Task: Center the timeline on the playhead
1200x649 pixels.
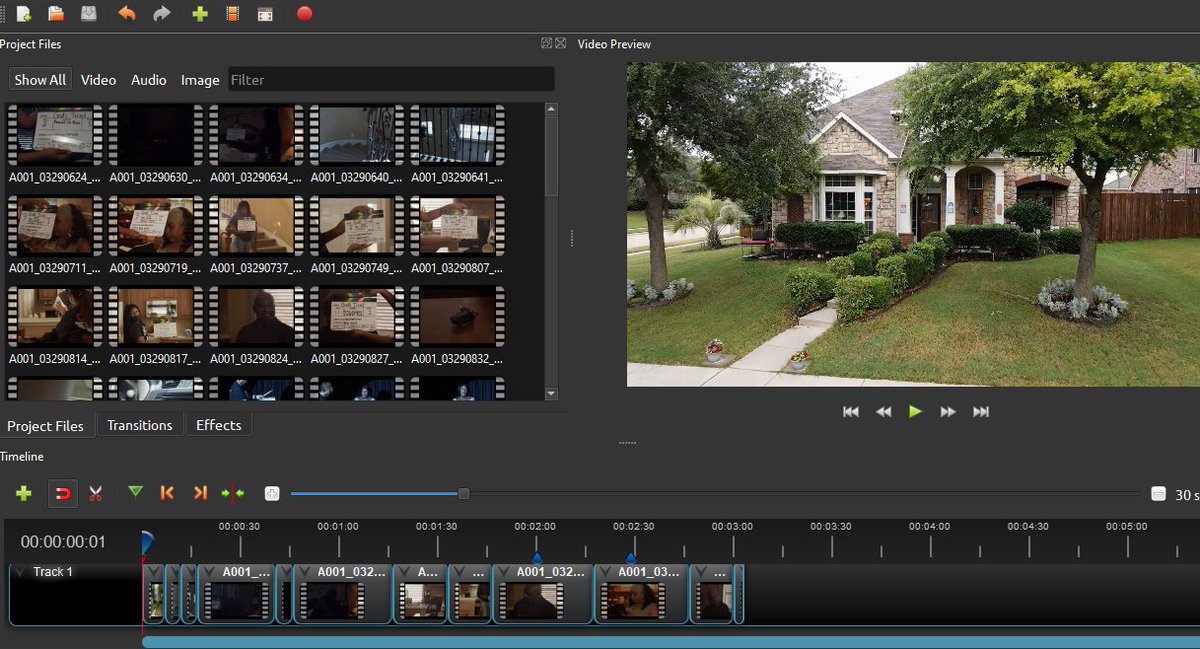Action: point(233,493)
